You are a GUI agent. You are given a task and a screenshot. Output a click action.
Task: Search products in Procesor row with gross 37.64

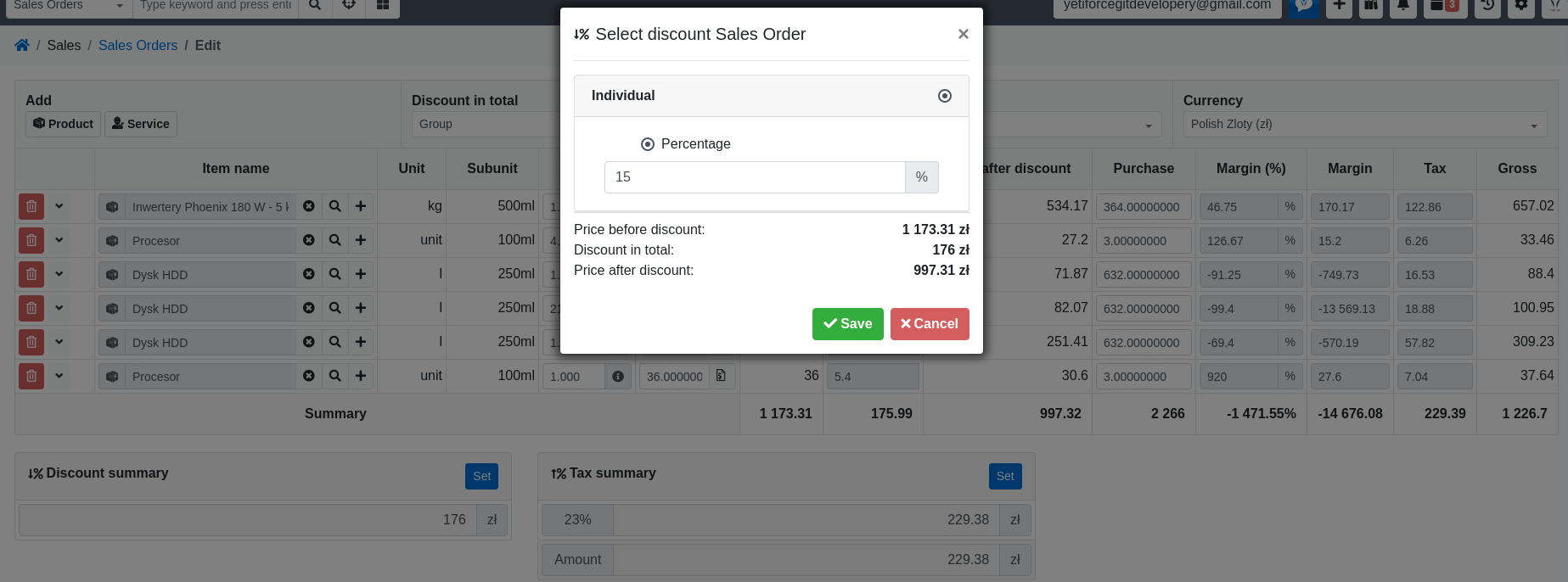pyautogui.click(x=335, y=376)
